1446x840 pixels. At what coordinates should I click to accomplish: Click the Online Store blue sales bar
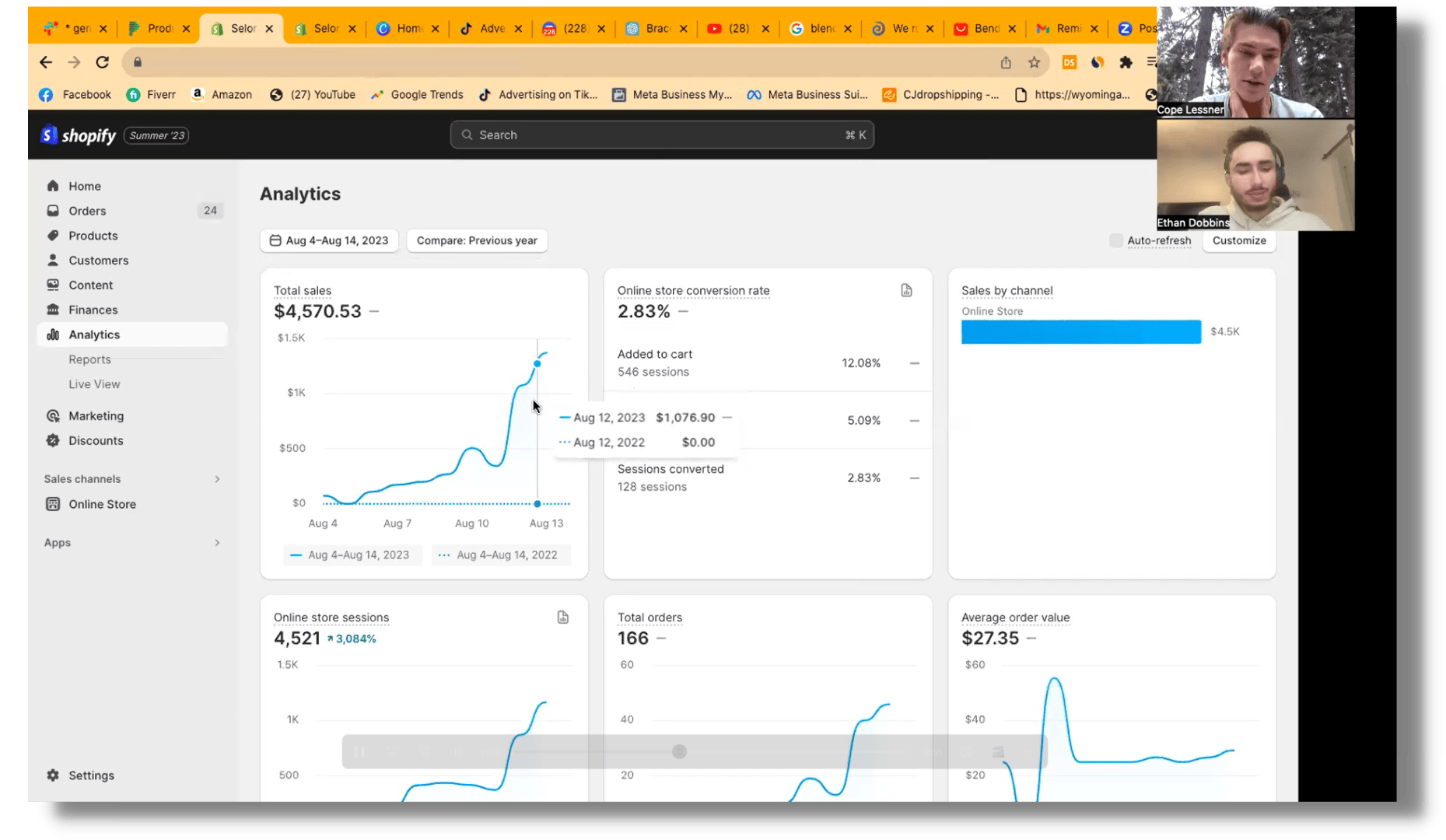point(1080,332)
